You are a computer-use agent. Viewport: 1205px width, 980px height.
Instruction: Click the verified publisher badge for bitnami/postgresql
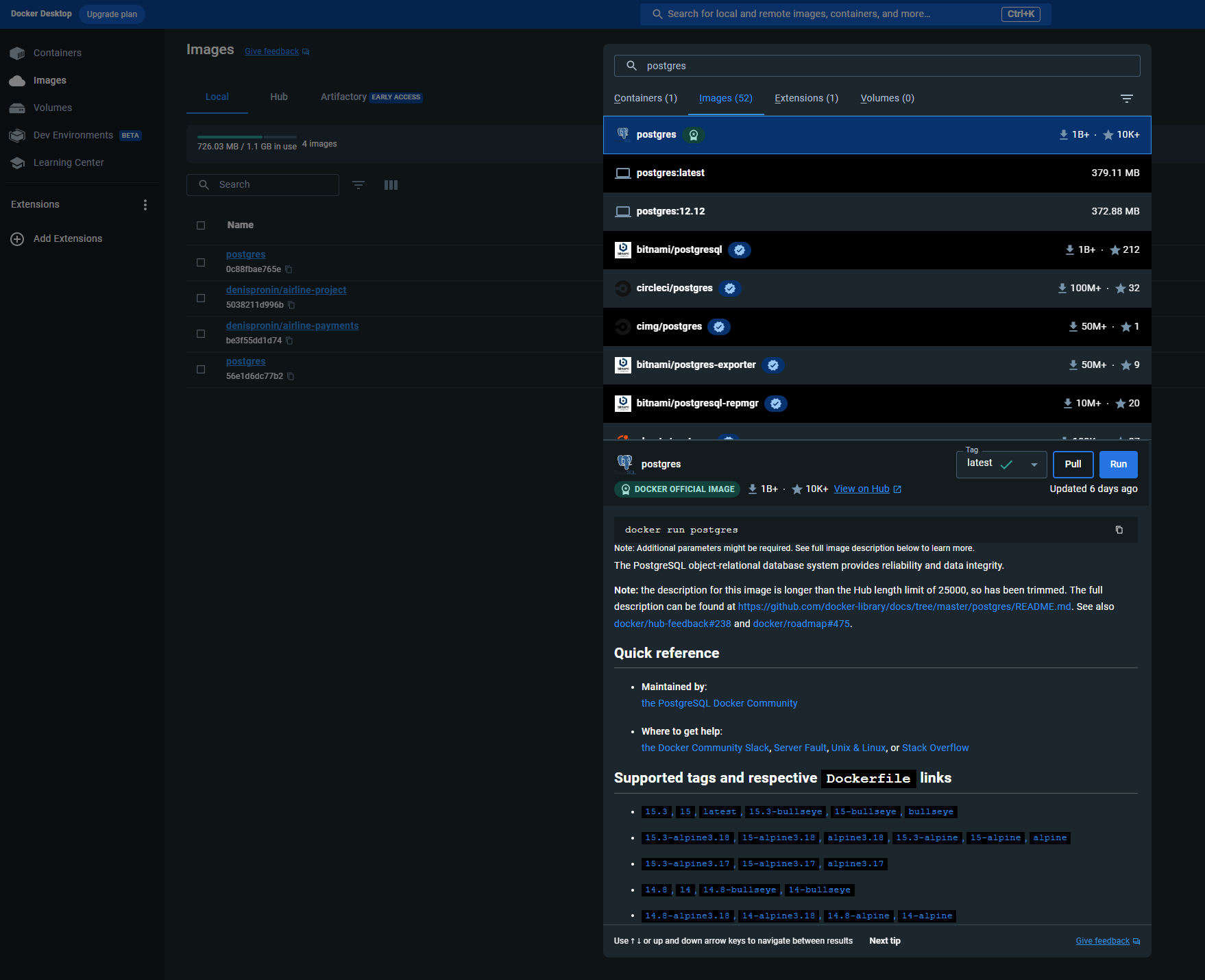tap(740, 250)
